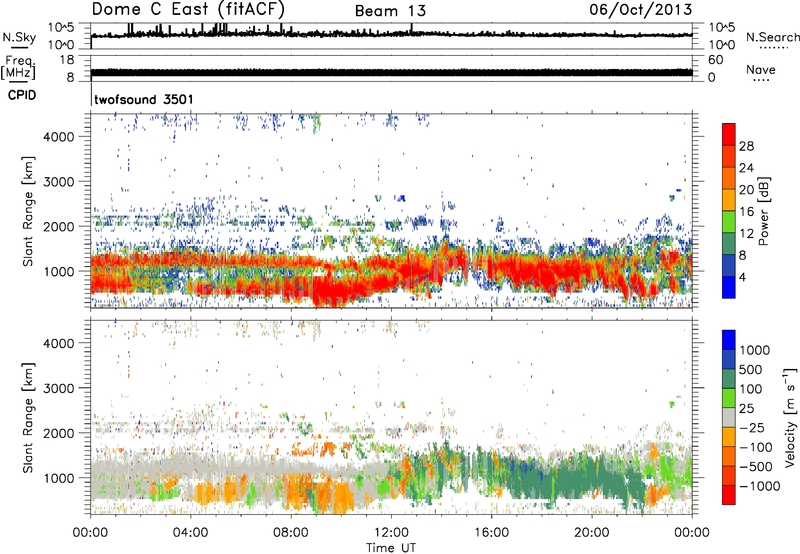The height and width of the screenshot is (554, 800).
Task: Click the '500' value on Velocity colorbar
Action: point(751,370)
